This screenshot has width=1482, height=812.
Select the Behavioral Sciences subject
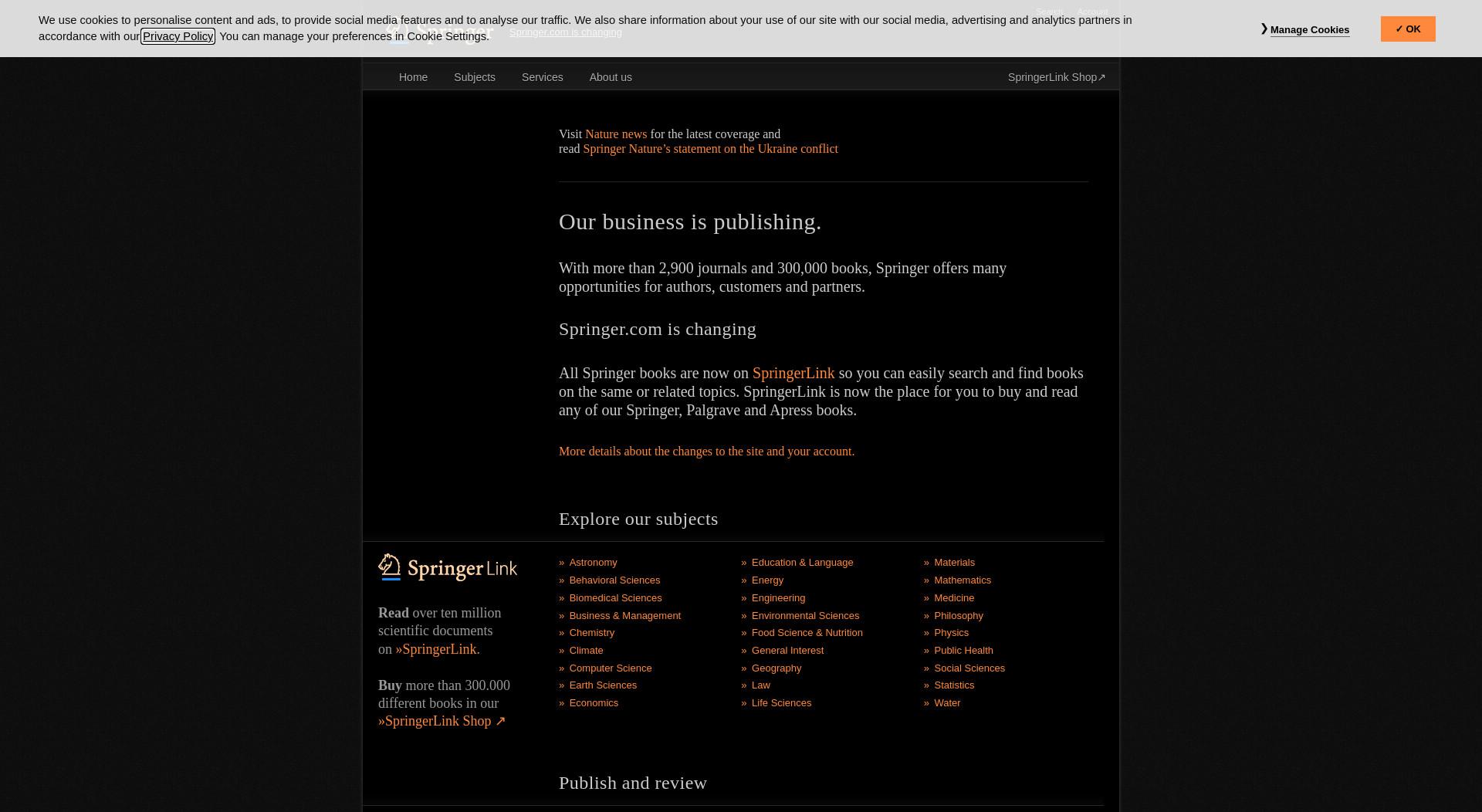(x=614, y=580)
